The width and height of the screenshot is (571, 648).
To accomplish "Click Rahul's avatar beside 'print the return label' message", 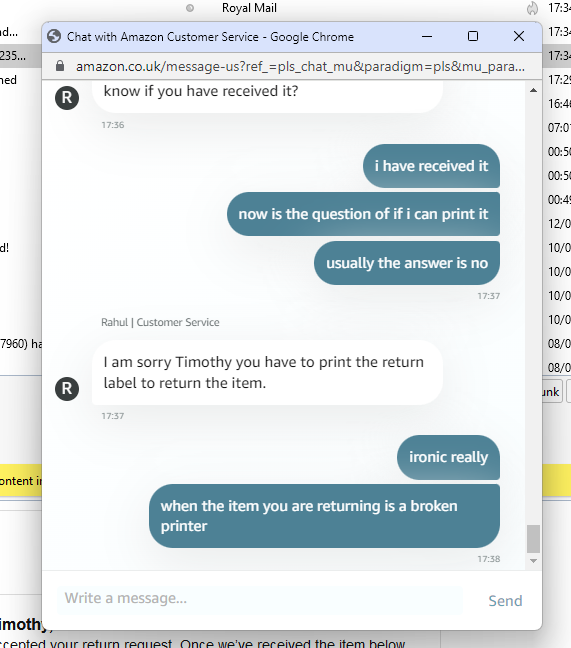I will click(x=67, y=389).
